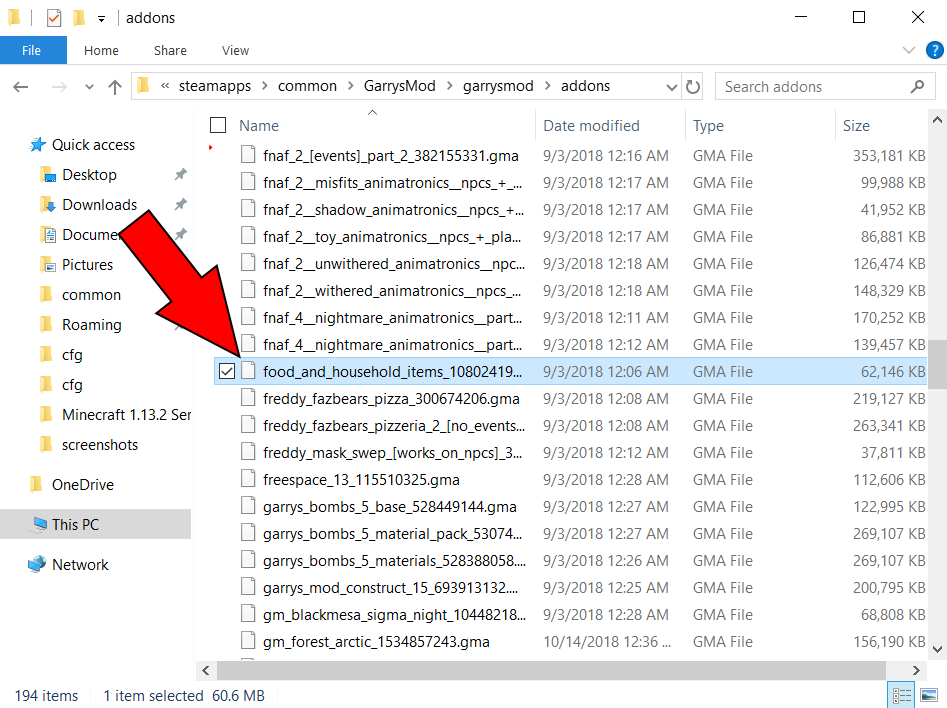Uncheck food_and_household_items file checkbox

coord(226,371)
